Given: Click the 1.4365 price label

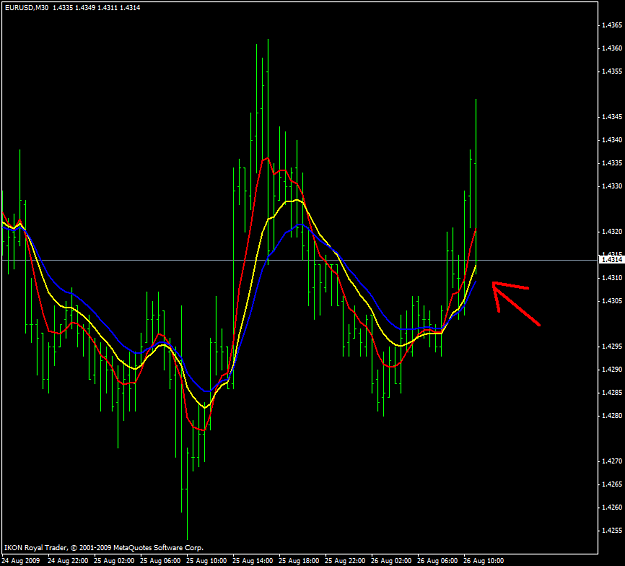Looking at the screenshot, I should coord(612,25).
